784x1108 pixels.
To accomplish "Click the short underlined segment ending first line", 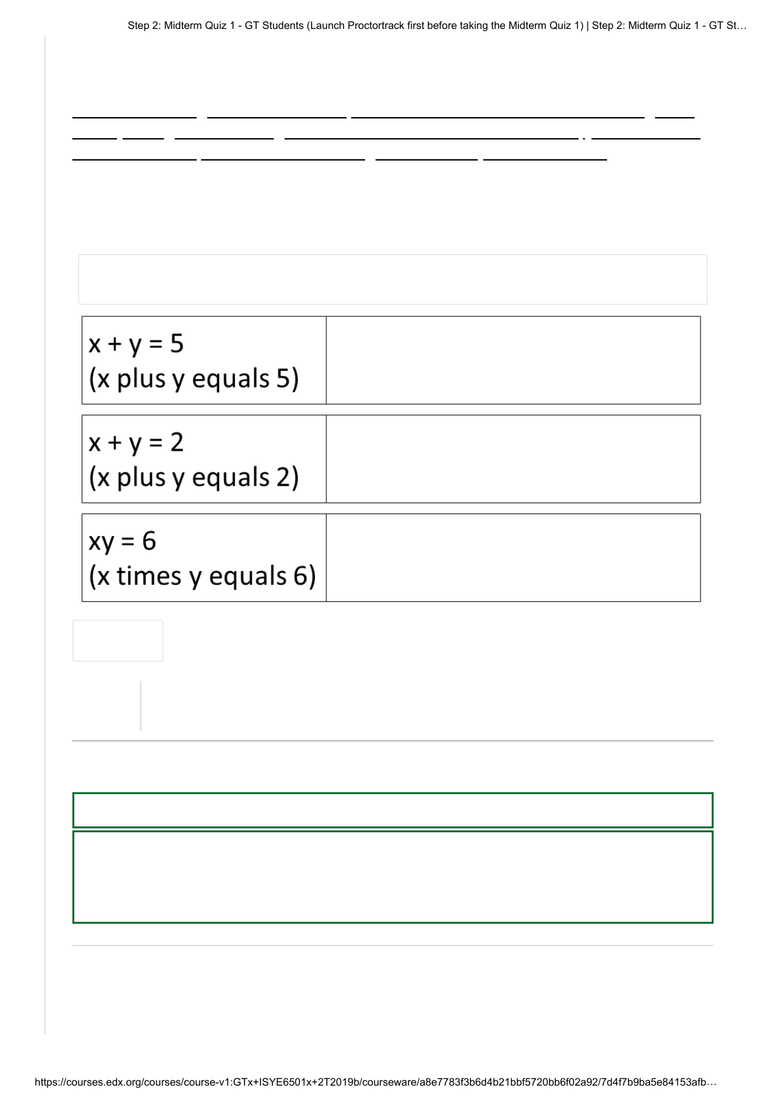I will pyautogui.click(x=674, y=117).
